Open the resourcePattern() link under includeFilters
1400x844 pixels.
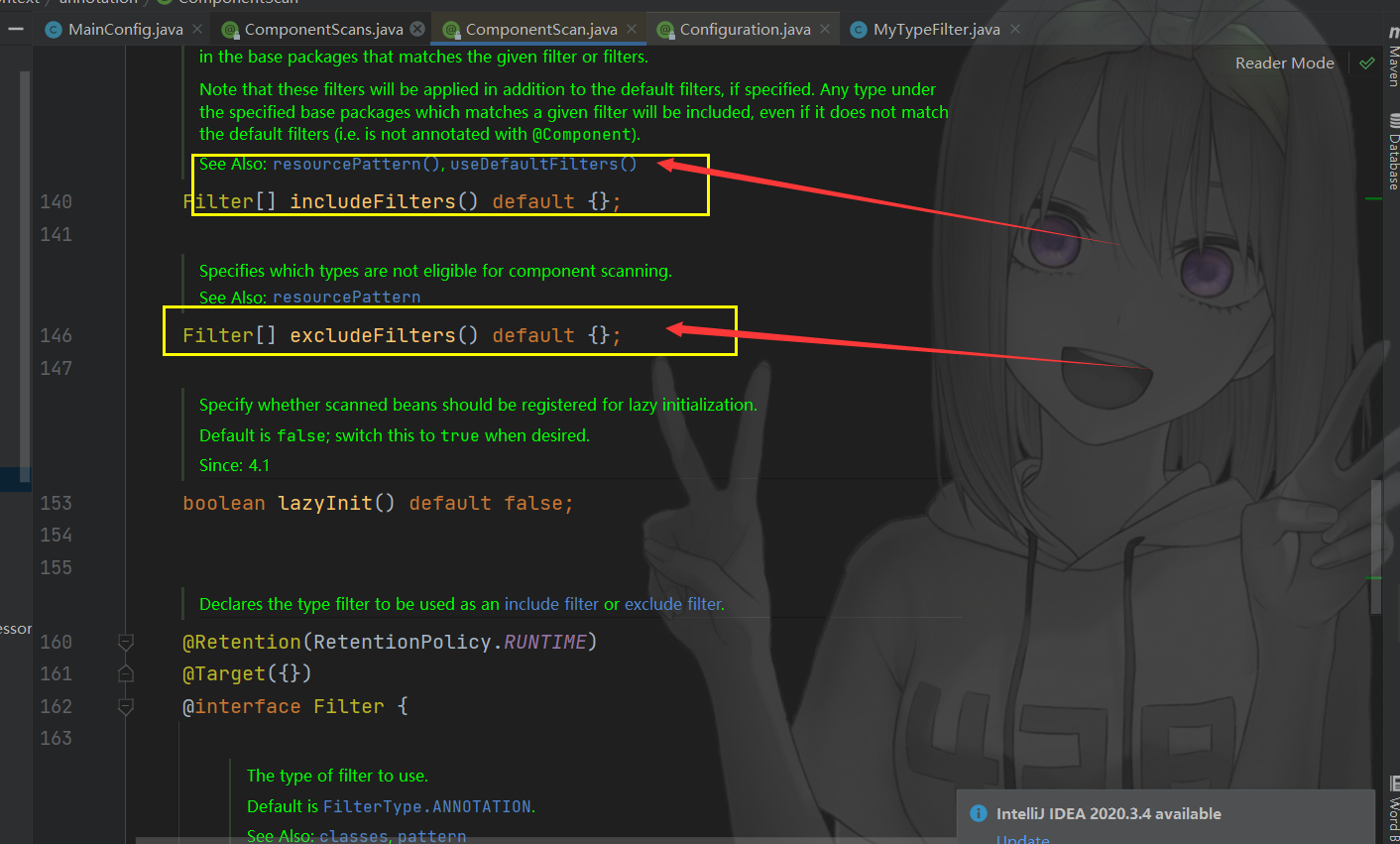356,164
